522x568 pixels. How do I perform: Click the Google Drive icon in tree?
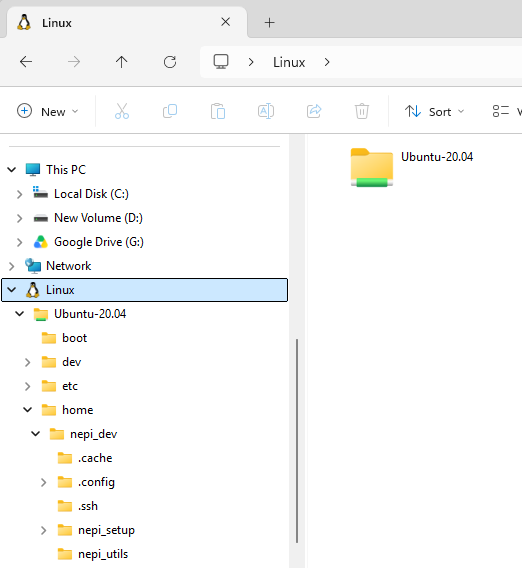click(41, 242)
